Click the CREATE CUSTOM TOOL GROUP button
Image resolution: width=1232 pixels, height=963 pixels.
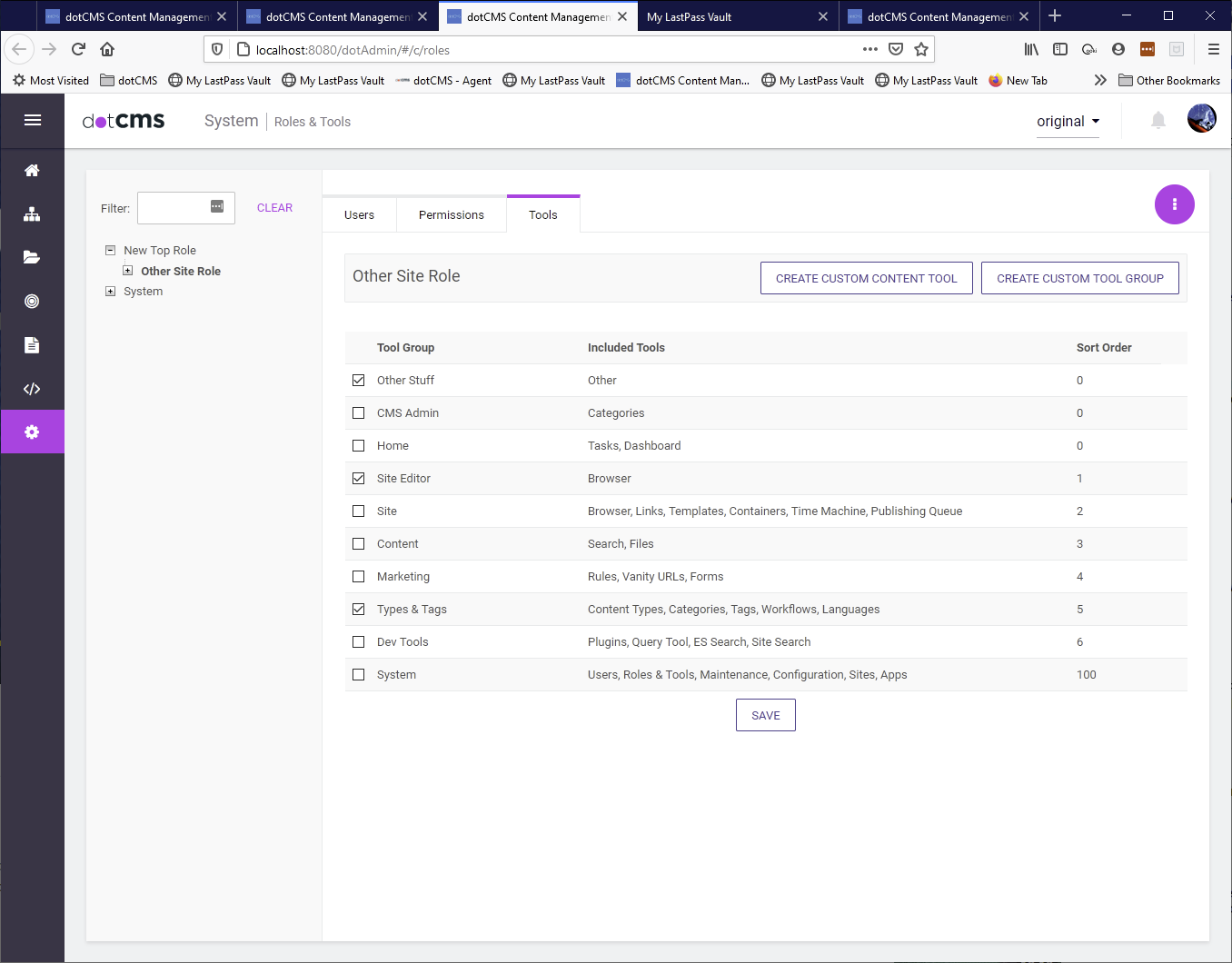[1079, 278]
